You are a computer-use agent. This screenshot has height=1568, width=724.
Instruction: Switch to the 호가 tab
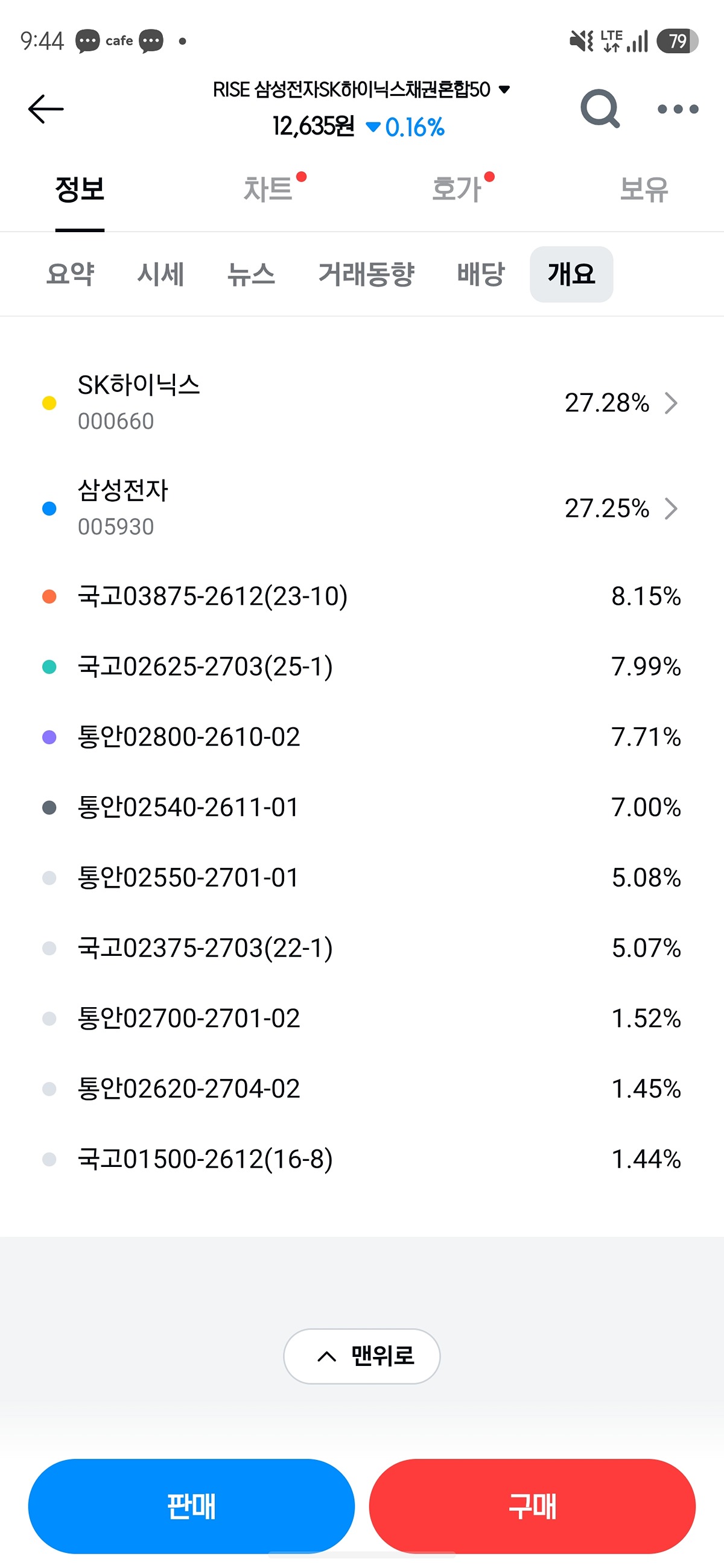457,189
